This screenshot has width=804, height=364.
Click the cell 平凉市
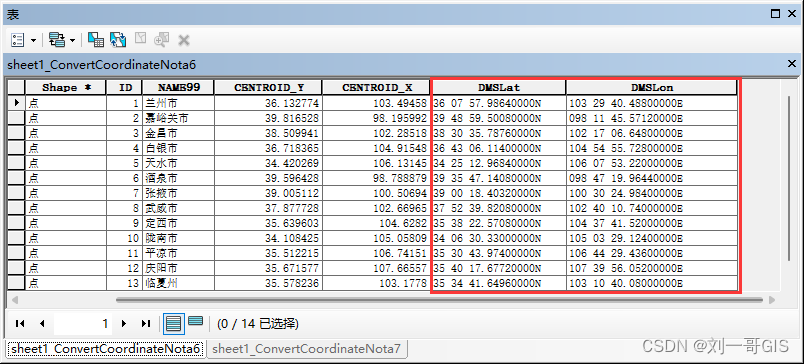click(x=178, y=253)
